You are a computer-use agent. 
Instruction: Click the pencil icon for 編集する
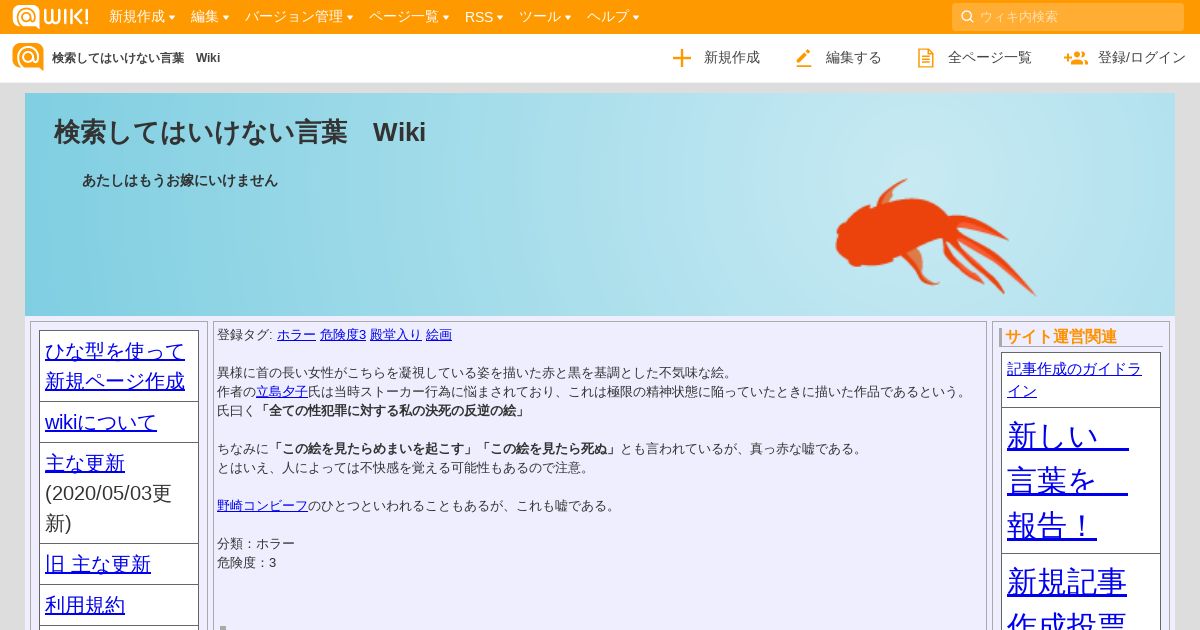(804, 58)
